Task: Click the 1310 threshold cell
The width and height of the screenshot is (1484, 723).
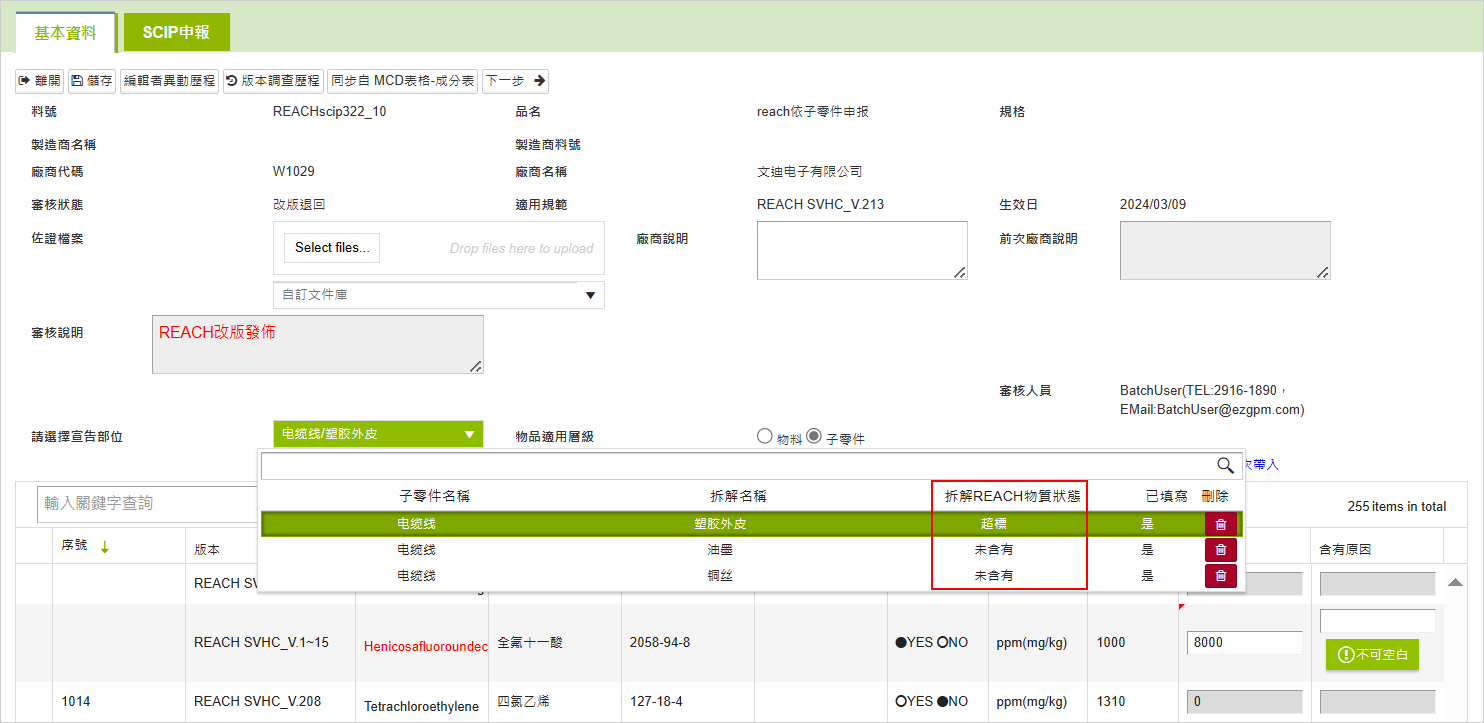Action: point(1111,702)
